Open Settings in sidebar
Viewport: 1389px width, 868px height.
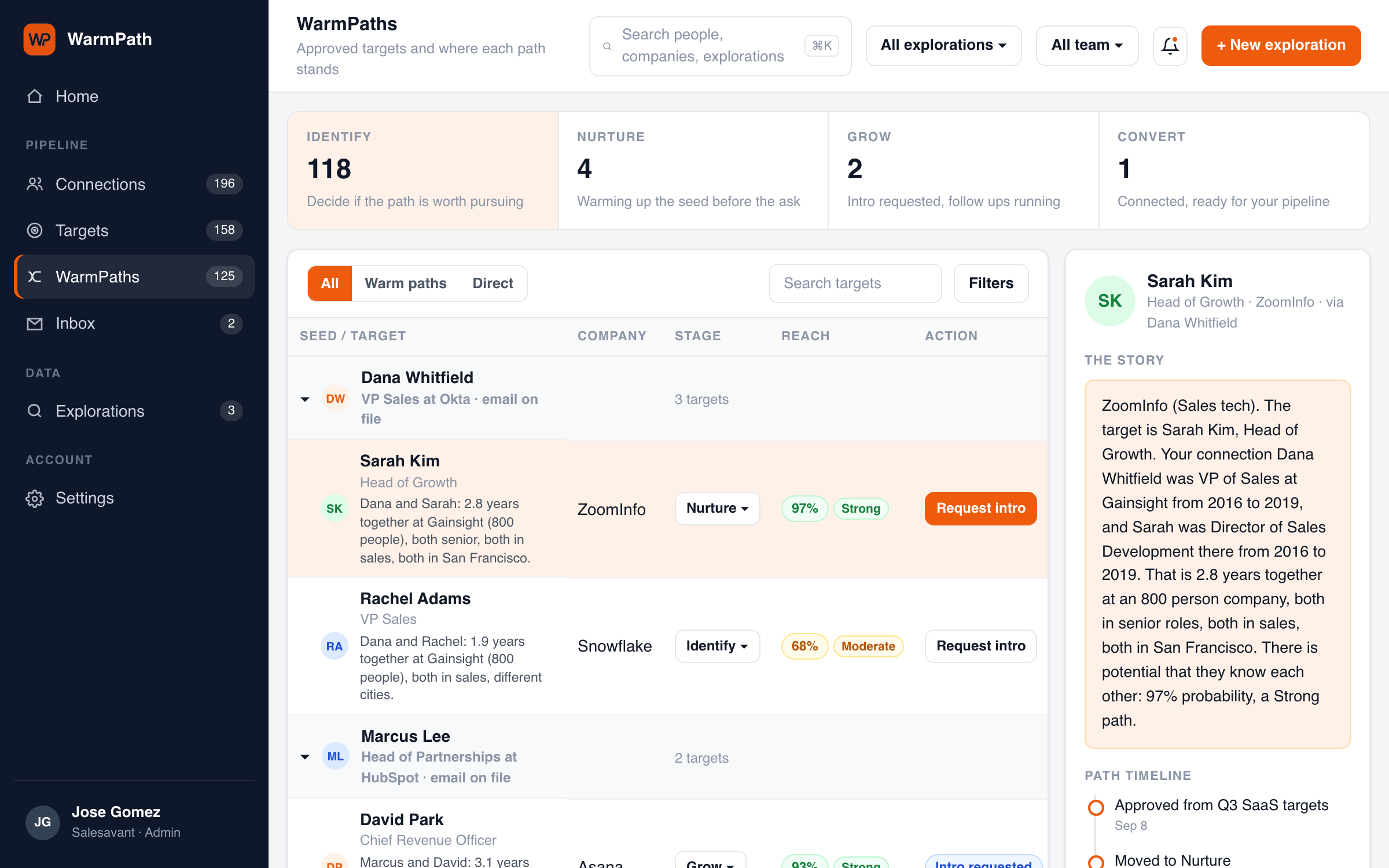134,498
